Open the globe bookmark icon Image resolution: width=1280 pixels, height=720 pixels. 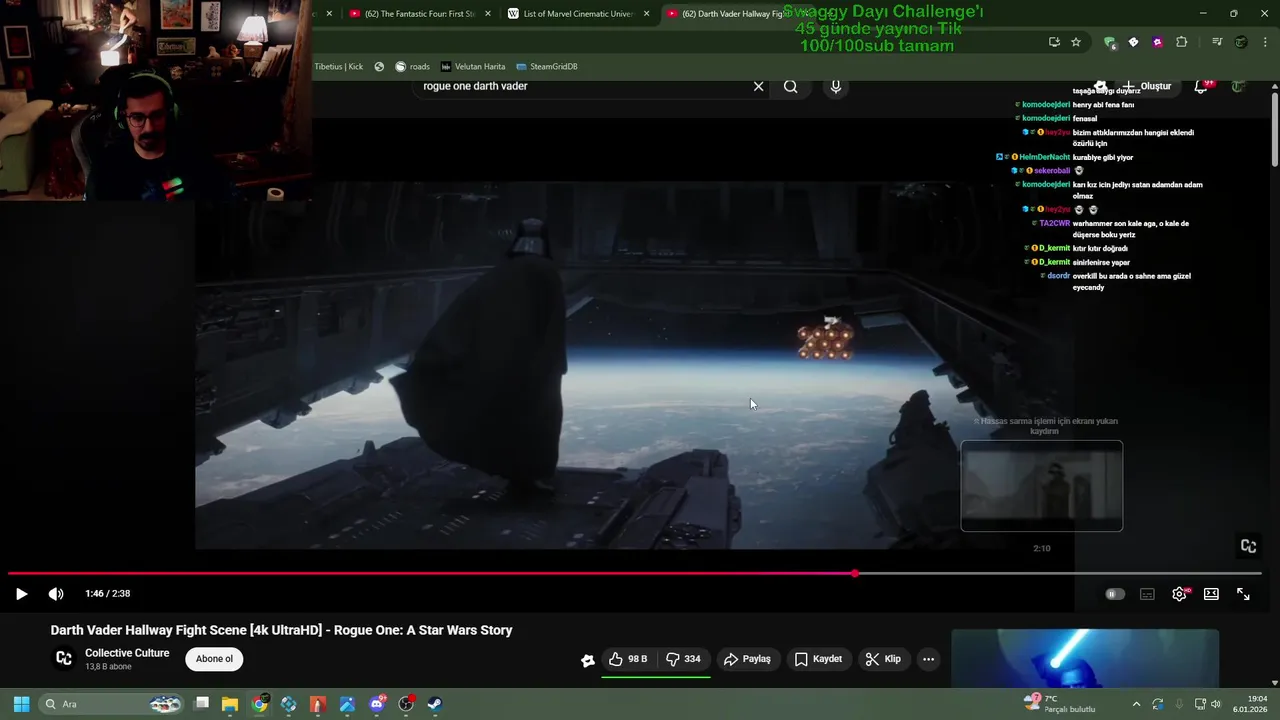click(379, 67)
